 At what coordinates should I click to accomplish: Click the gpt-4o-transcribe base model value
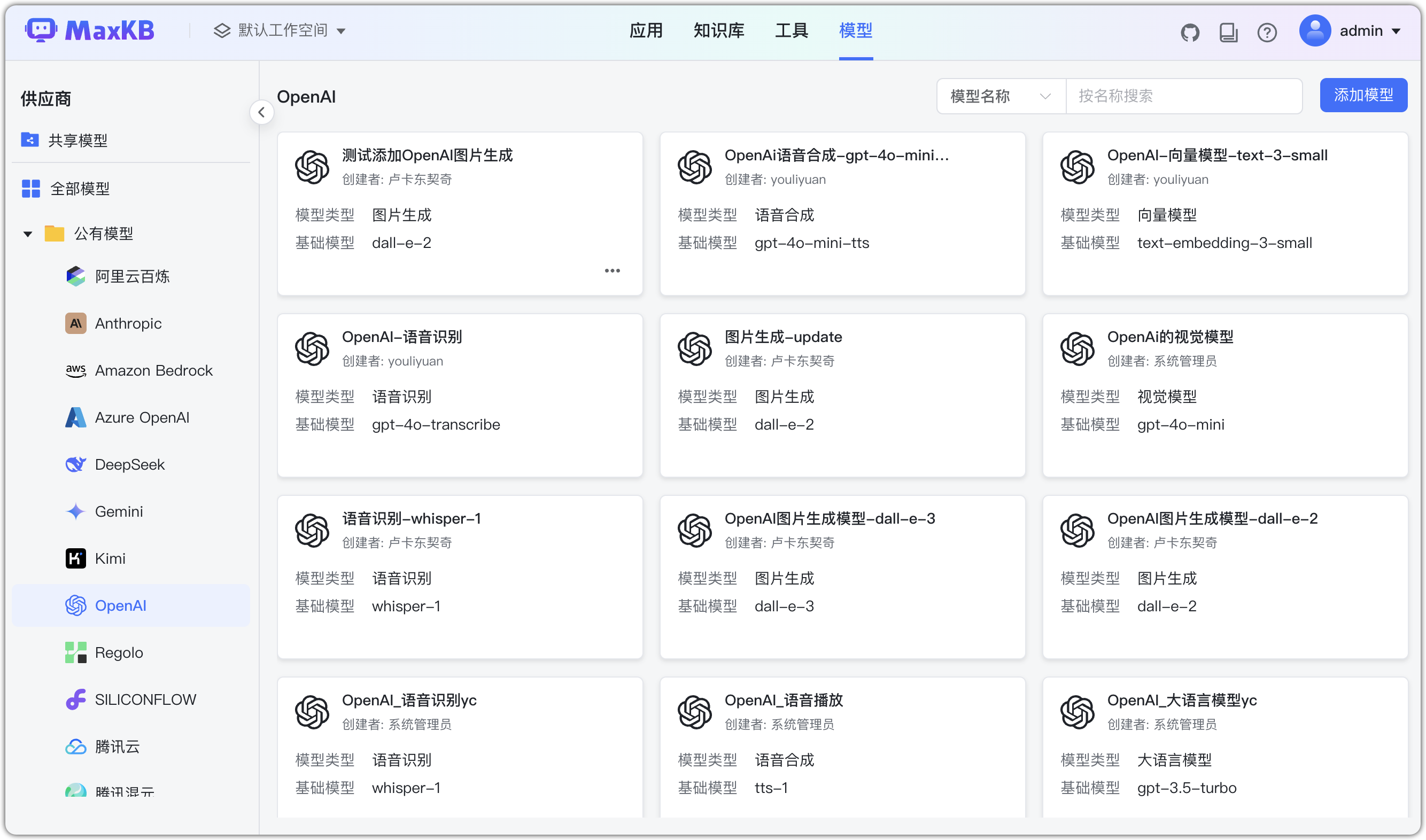435,424
